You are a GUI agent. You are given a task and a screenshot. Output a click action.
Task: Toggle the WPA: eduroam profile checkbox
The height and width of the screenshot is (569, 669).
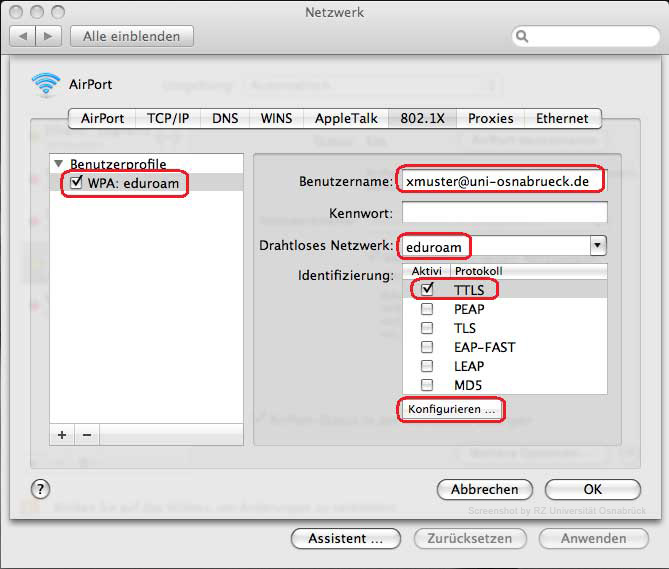coord(76,182)
